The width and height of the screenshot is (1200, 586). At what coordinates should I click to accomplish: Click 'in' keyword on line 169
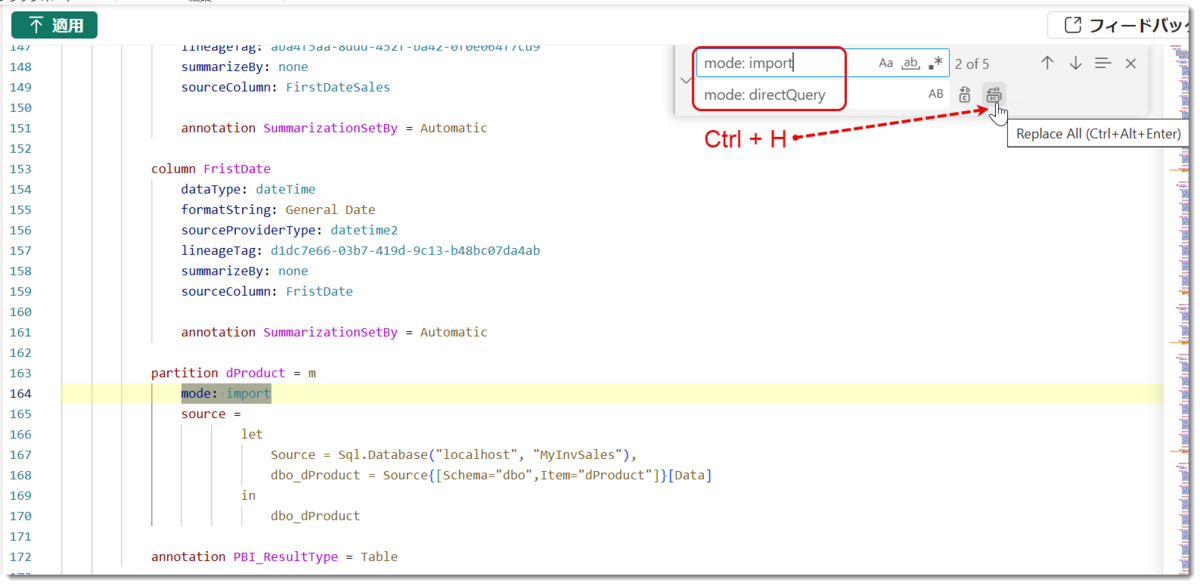248,495
